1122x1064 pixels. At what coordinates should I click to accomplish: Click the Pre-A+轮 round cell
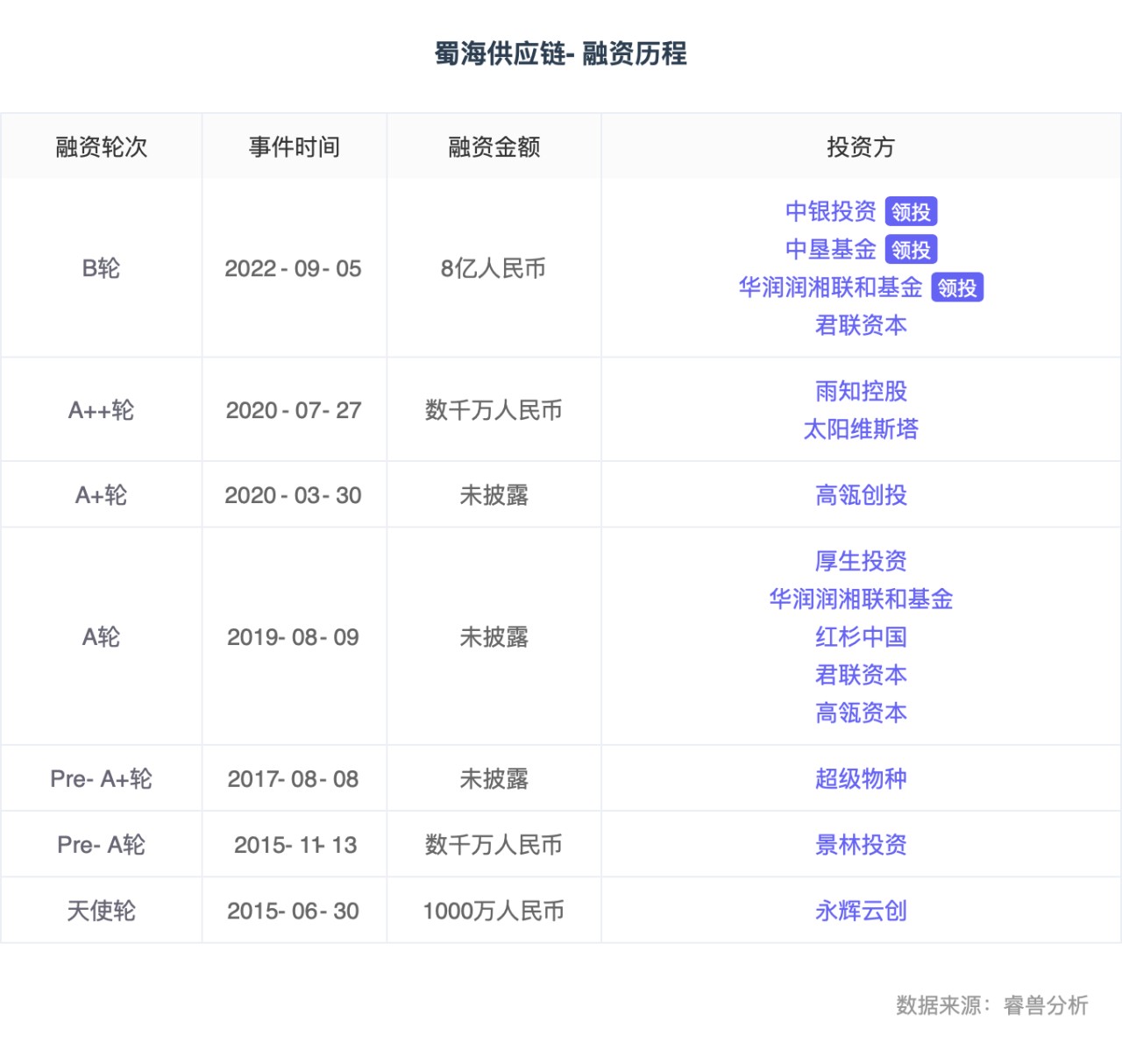[x=102, y=778]
